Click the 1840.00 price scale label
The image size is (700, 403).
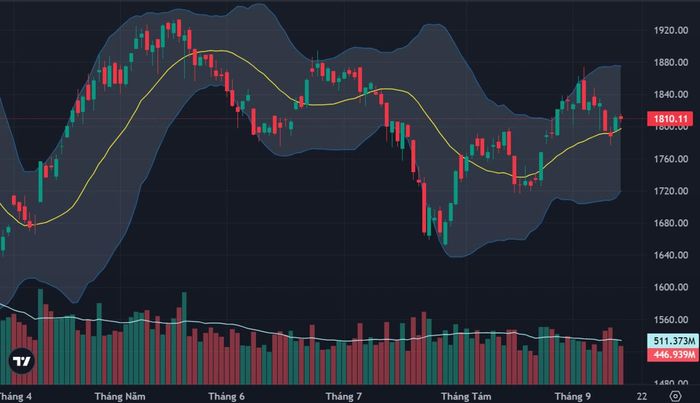(x=671, y=95)
